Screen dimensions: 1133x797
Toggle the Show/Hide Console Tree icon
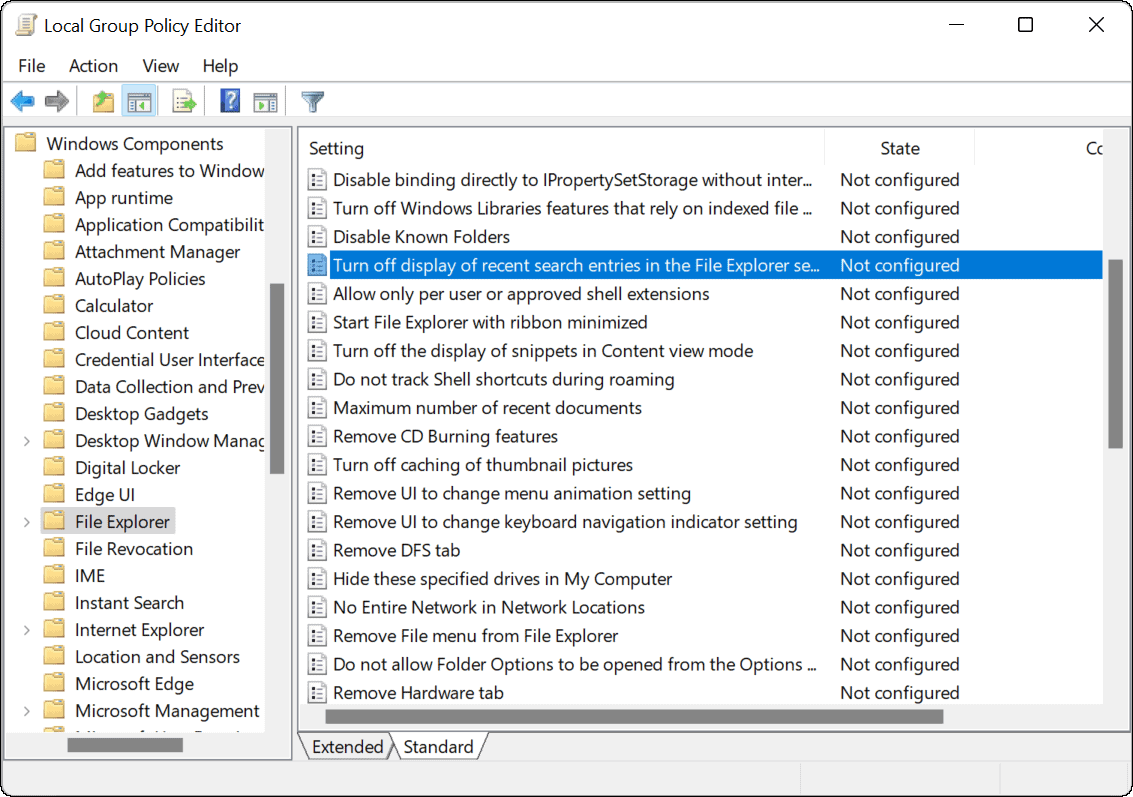point(139,100)
